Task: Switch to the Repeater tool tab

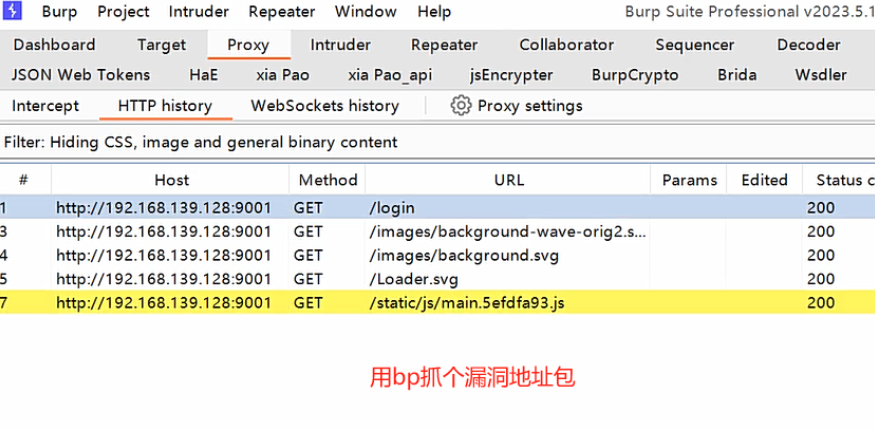Action: coord(444,45)
